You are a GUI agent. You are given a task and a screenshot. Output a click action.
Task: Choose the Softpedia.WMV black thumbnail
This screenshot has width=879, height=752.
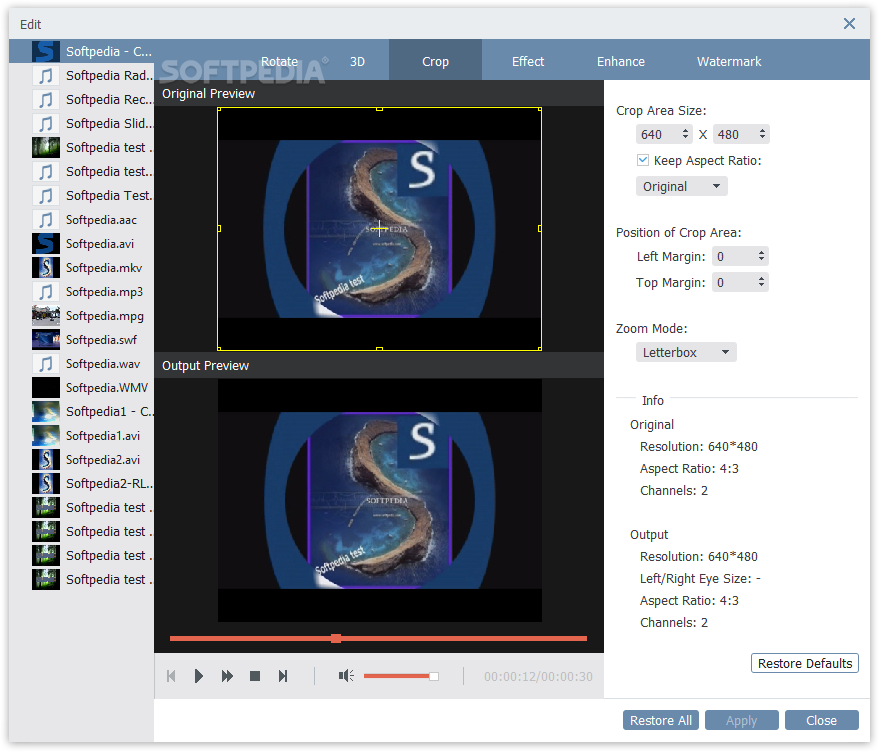[46, 387]
